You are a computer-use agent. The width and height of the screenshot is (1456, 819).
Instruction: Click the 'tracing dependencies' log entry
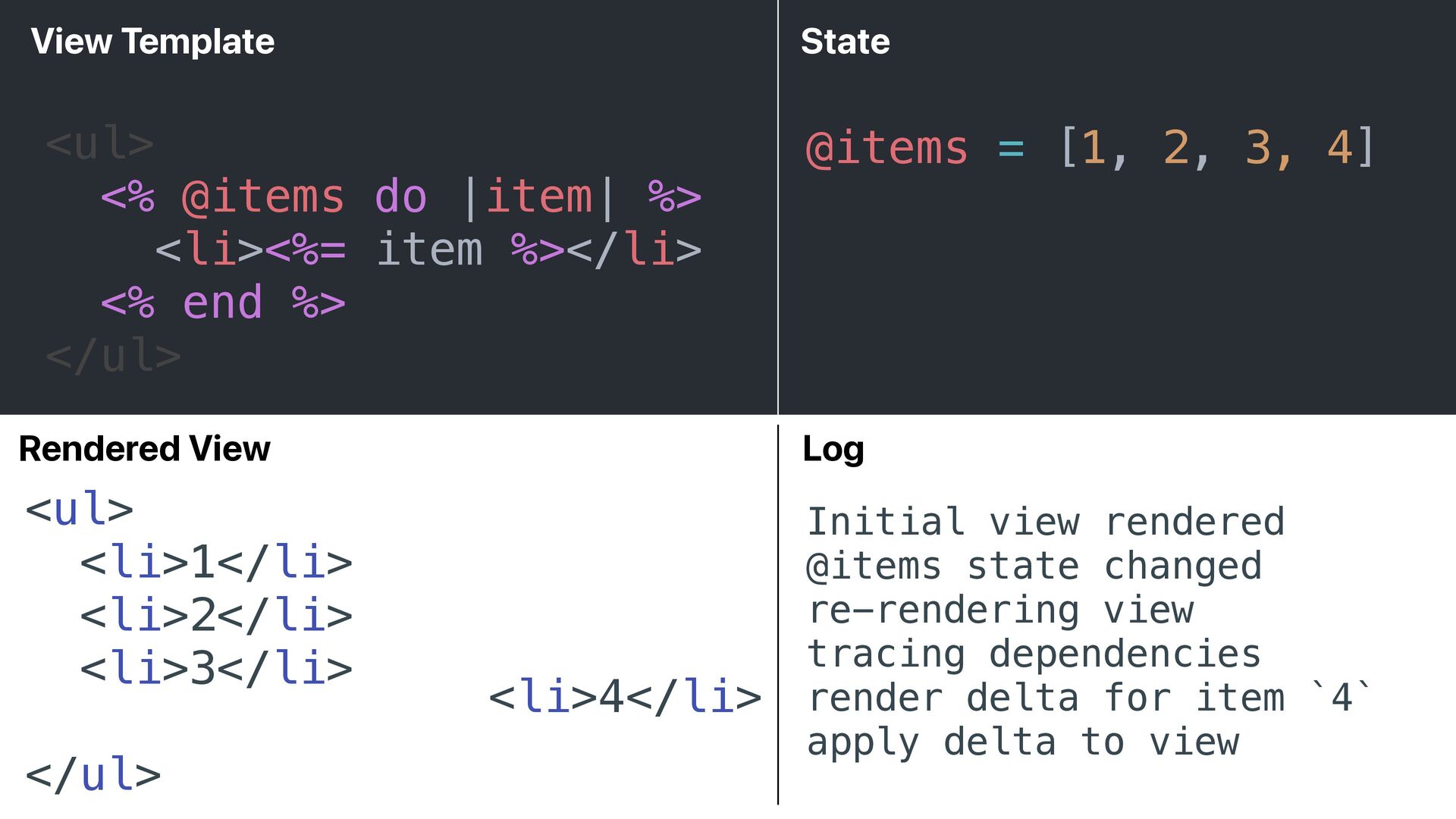tap(1034, 654)
